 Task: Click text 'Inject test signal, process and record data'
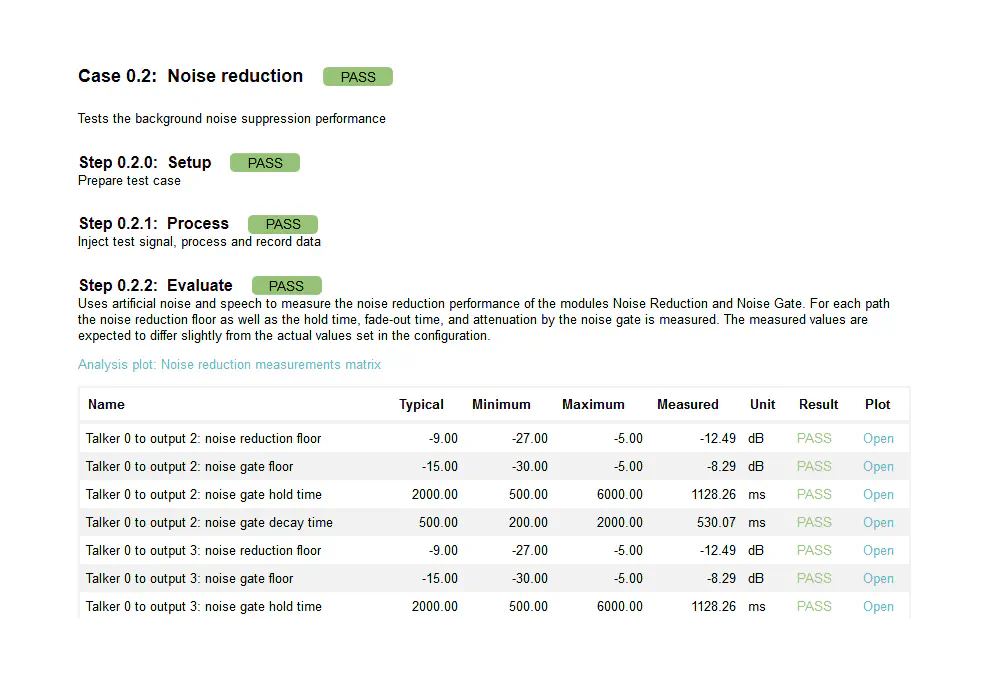pyautogui.click(x=199, y=242)
